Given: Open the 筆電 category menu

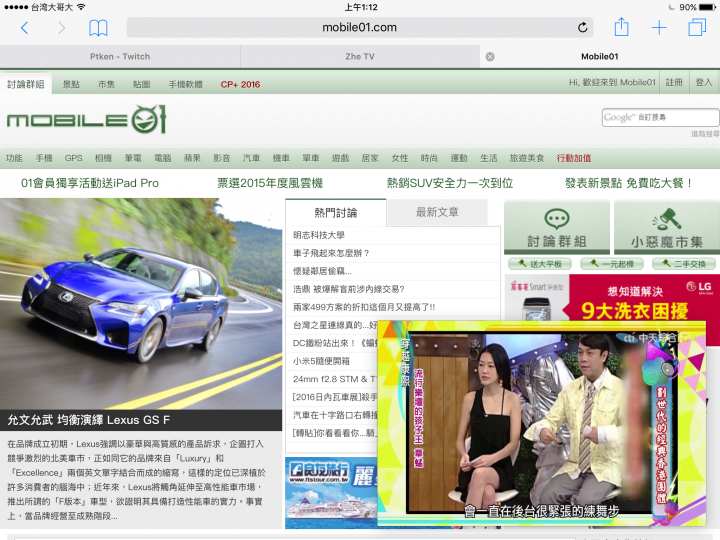Looking at the screenshot, I should point(133,158).
